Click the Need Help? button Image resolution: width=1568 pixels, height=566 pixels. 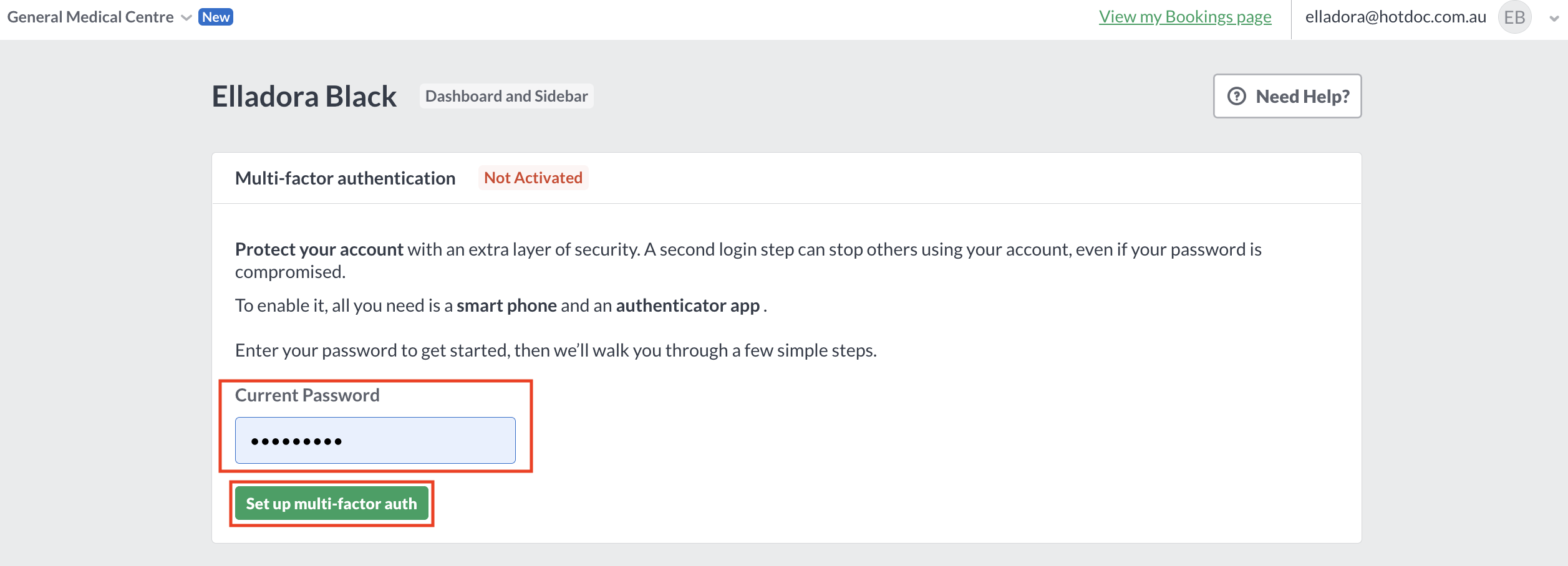click(1287, 96)
